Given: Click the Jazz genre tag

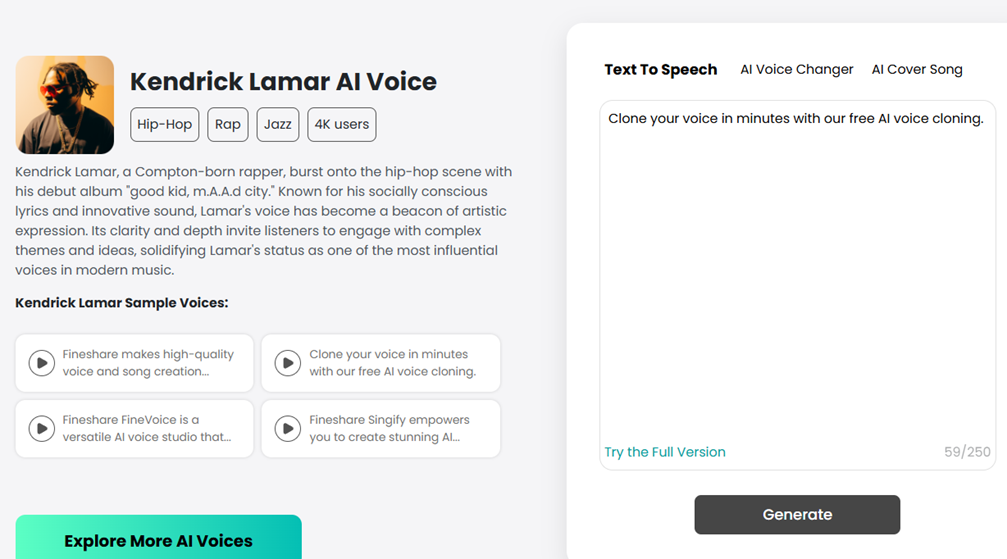Looking at the screenshot, I should (278, 124).
